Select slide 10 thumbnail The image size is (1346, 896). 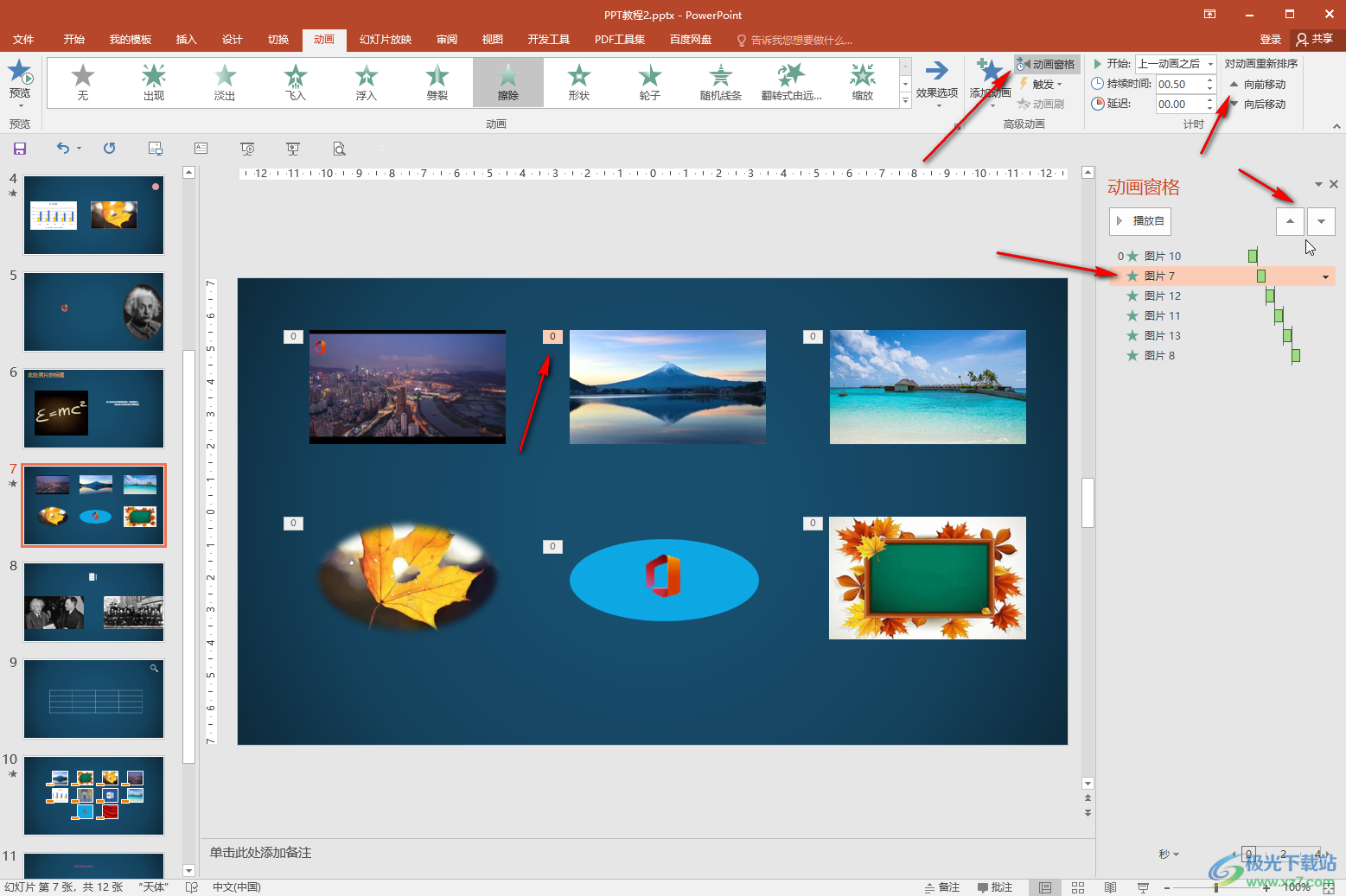(x=93, y=796)
